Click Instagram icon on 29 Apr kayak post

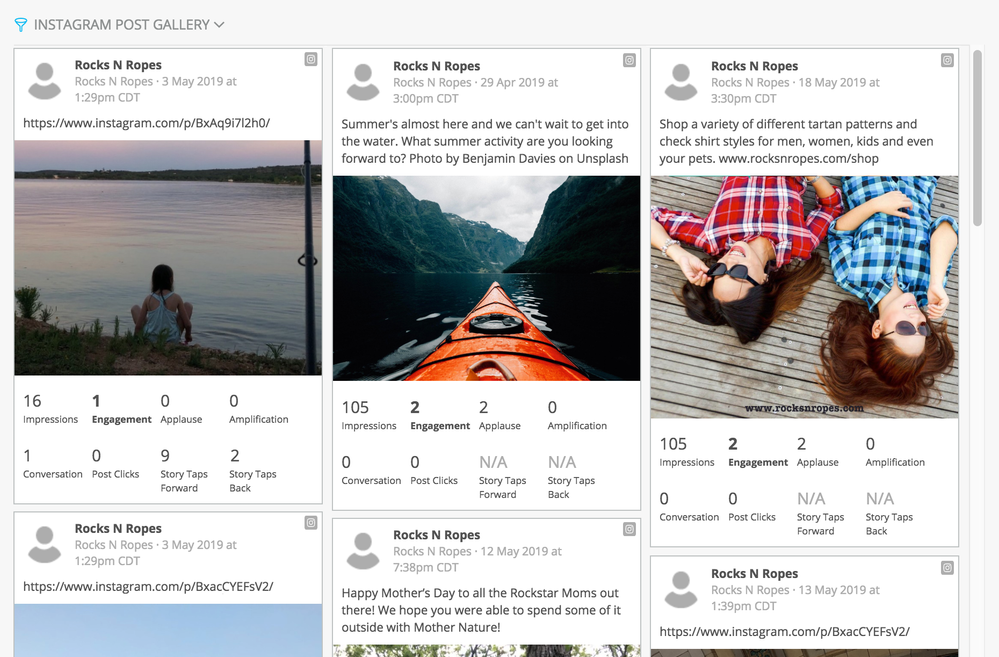point(629,61)
